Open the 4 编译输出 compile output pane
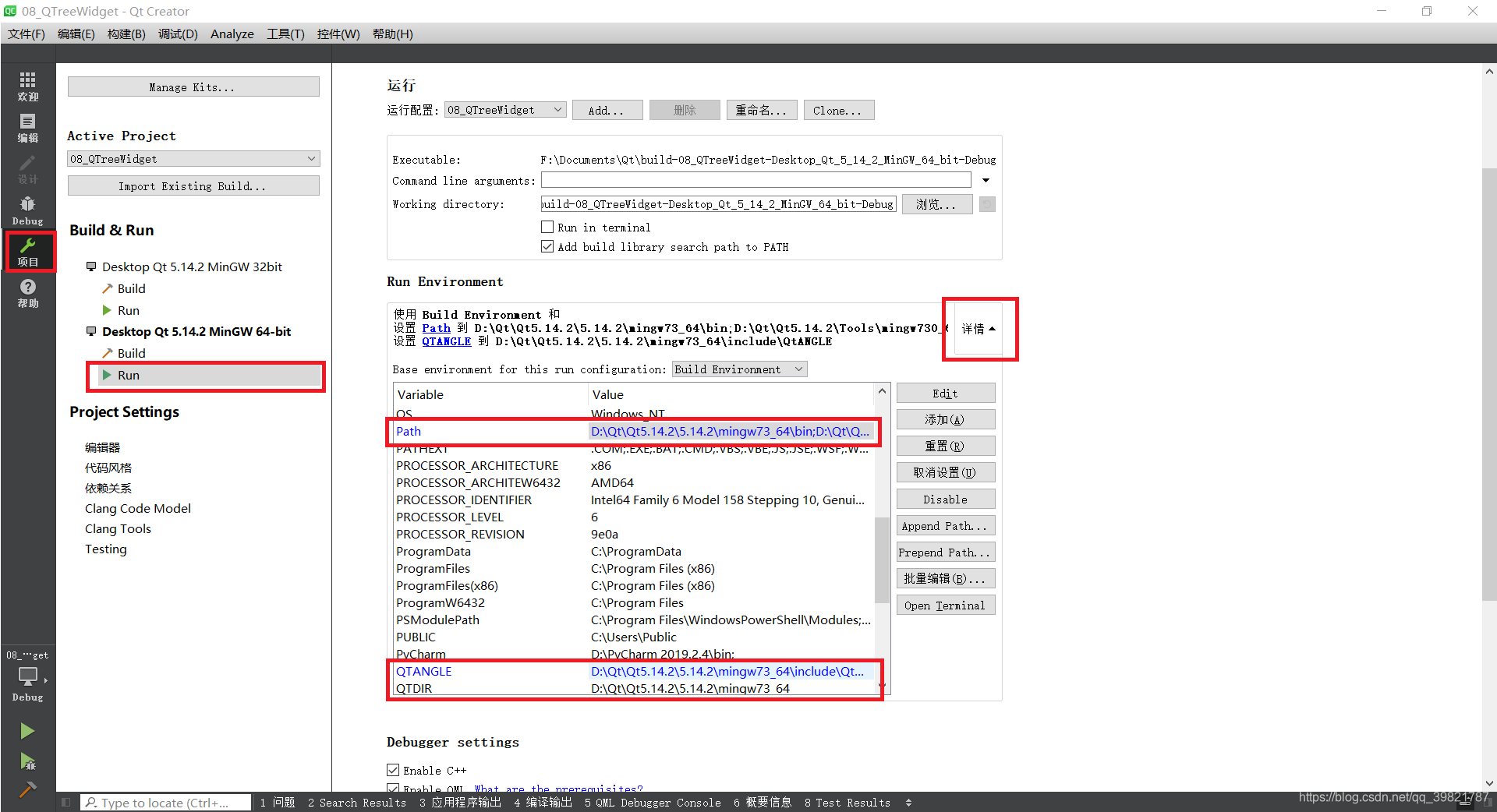 (x=543, y=803)
